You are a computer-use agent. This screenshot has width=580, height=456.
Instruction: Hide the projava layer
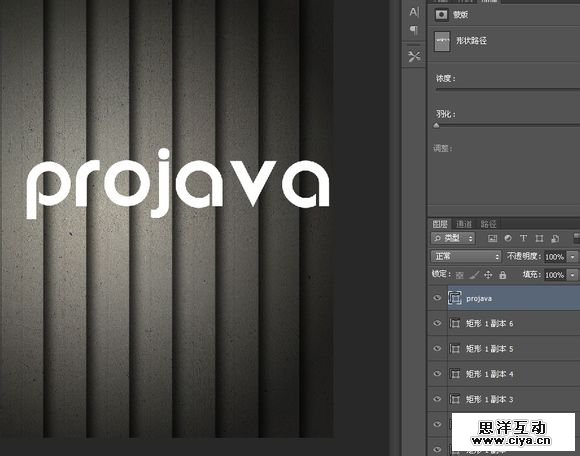(x=437, y=298)
